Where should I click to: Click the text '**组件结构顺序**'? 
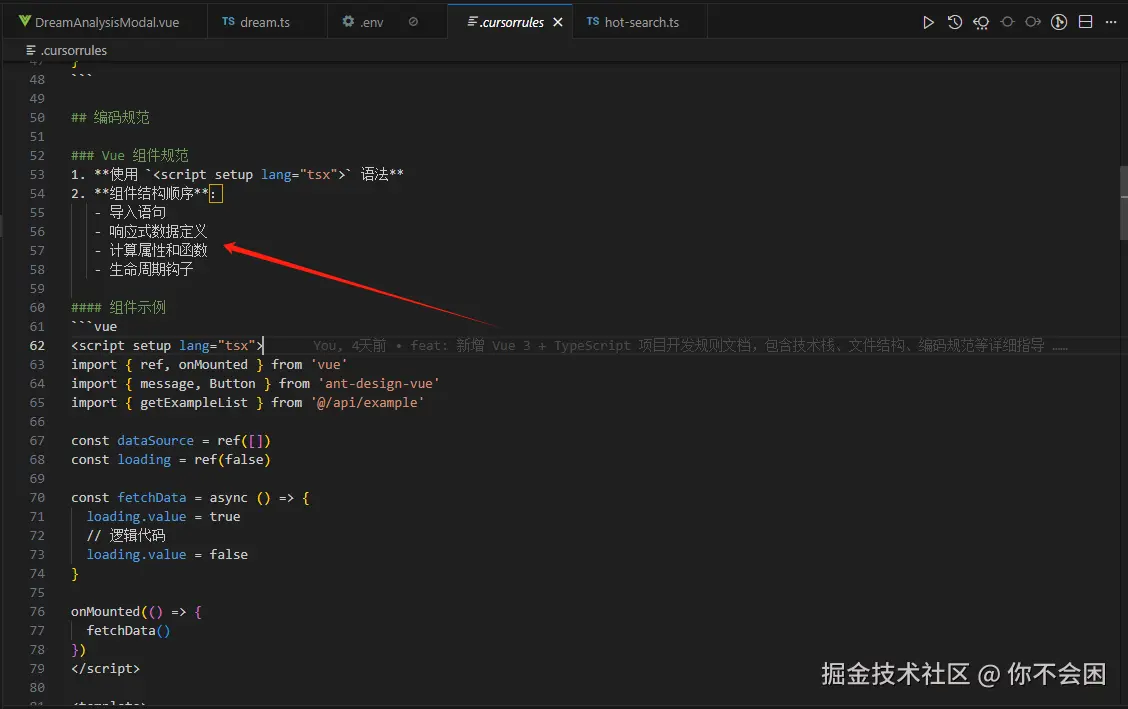[x=151, y=194]
